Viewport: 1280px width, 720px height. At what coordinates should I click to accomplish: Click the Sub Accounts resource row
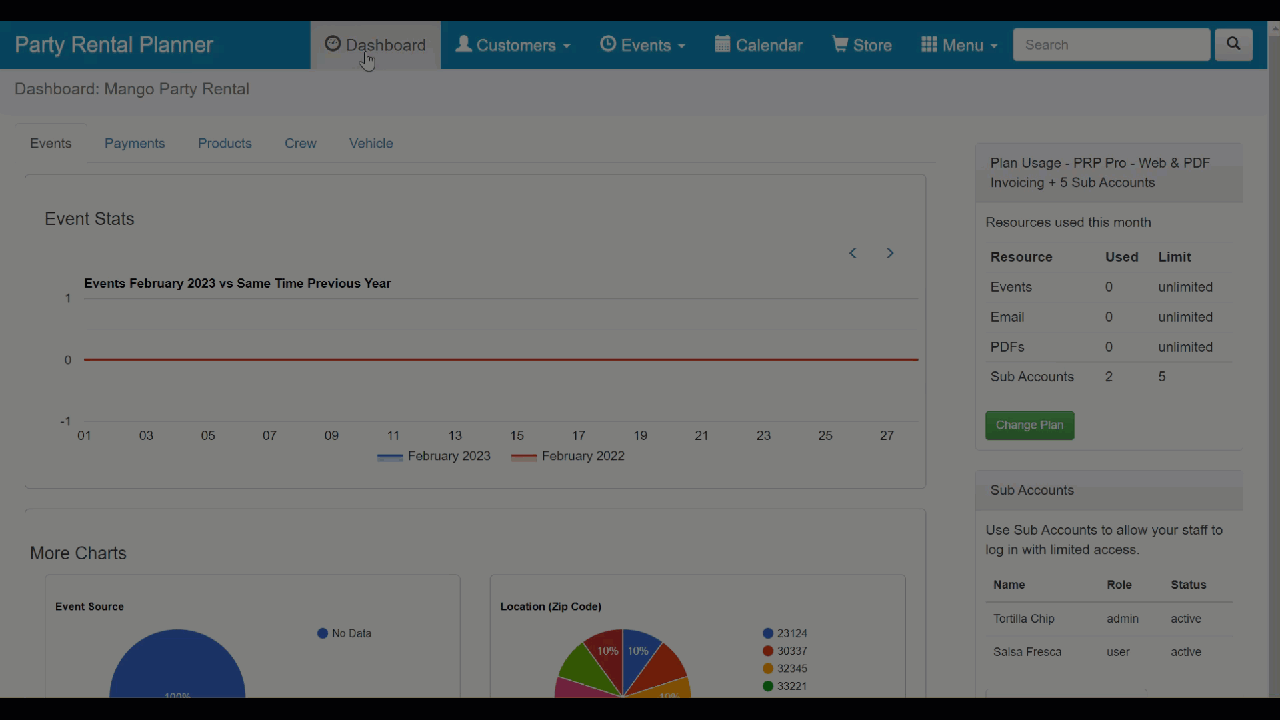tap(1109, 377)
